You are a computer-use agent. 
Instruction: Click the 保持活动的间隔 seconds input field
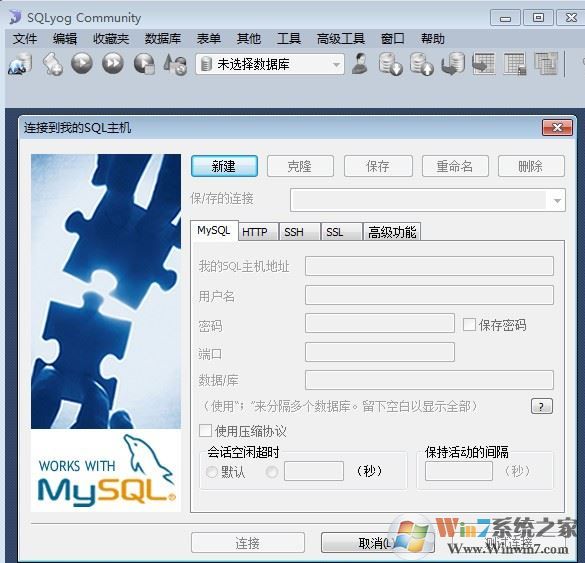(459, 471)
